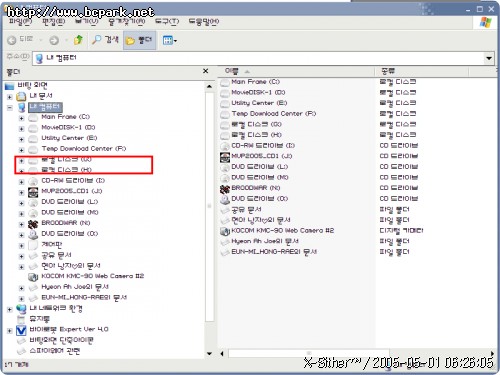
Task: Expand MovieDISK-1 (D:) tree node
Action: tap(21, 129)
